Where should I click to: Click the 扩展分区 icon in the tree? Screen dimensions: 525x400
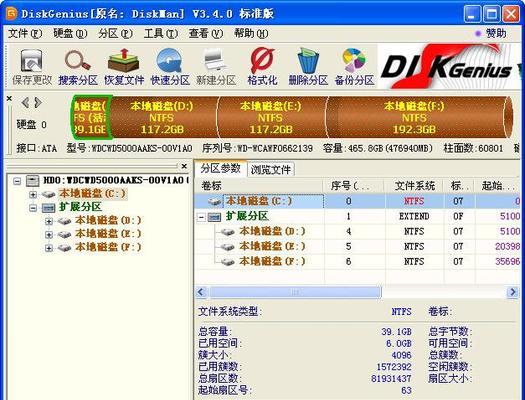[x=49, y=208]
